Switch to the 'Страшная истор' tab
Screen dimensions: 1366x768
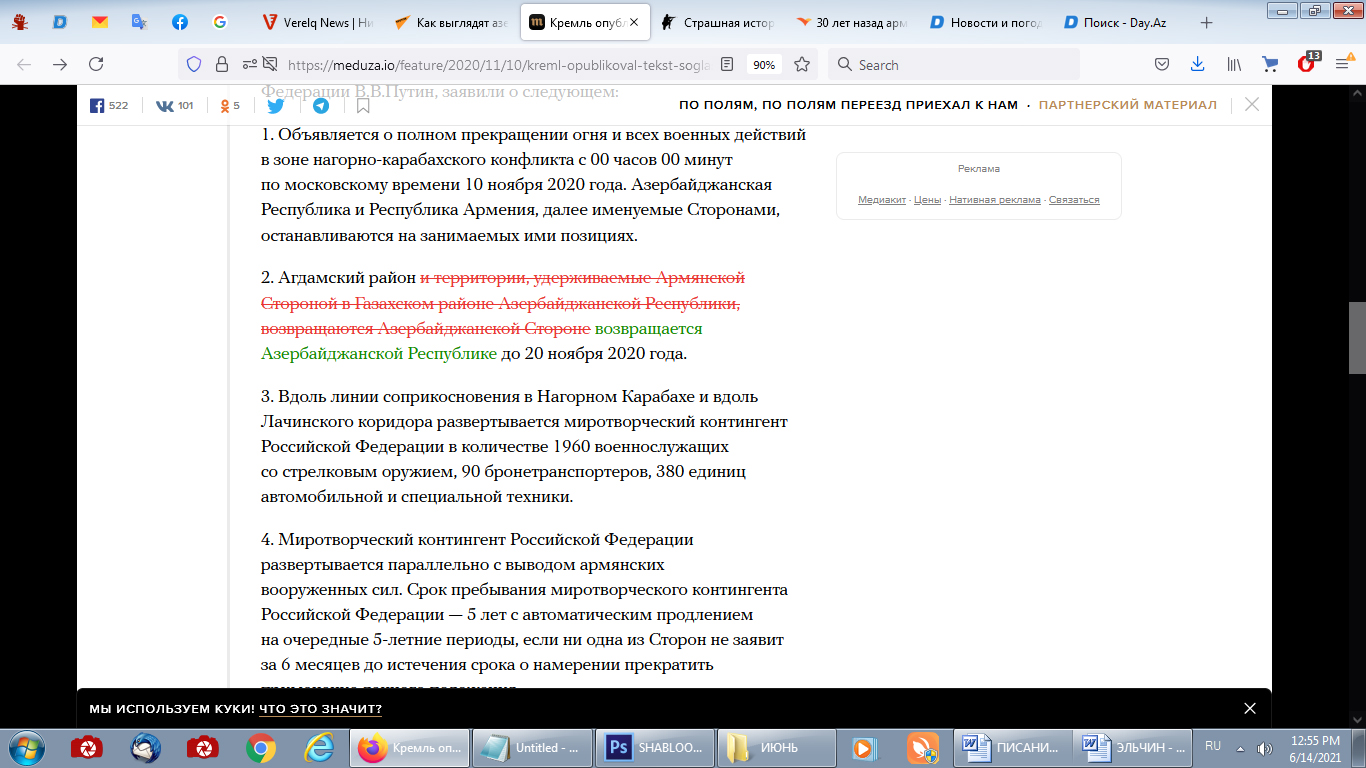click(717, 22)
